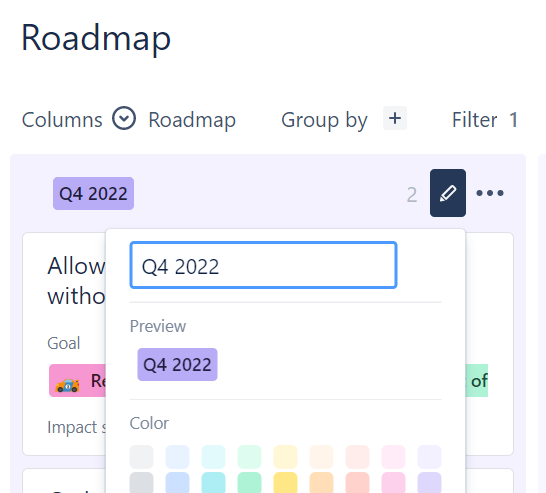Choose the green color swatch in second row
This screenshot has height=493, width=546.
[x=249, y=483]
